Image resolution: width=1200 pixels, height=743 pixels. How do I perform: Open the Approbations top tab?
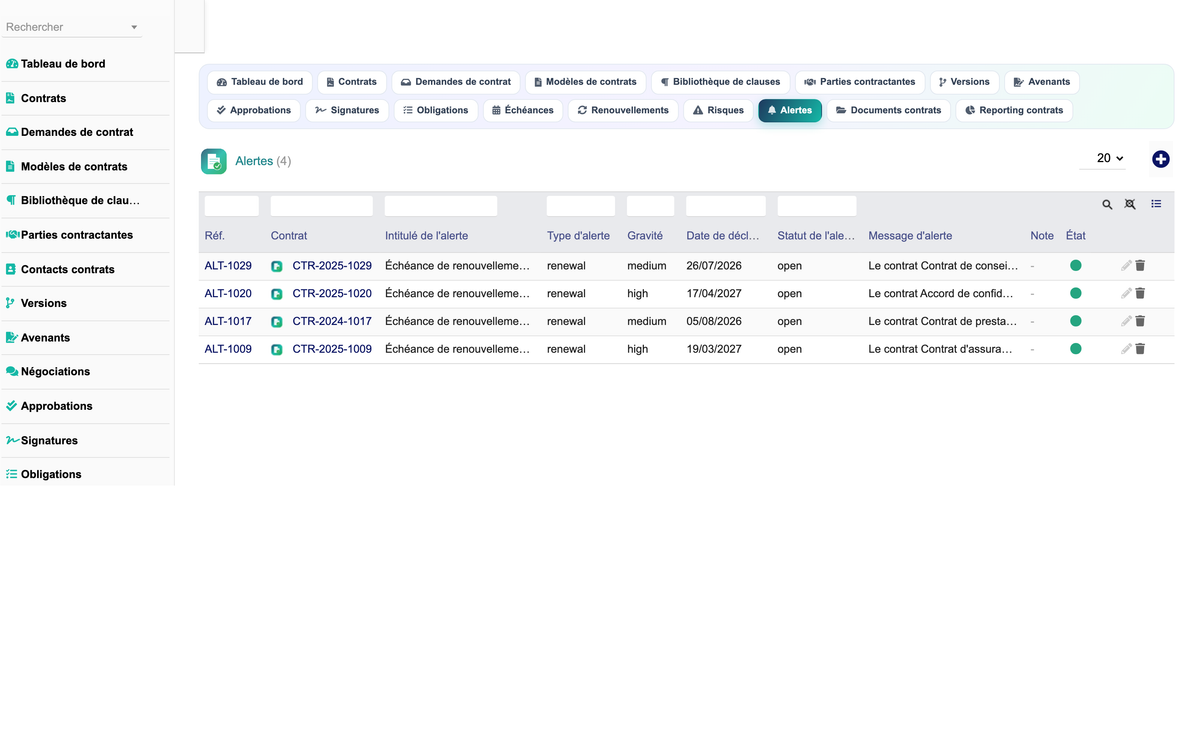click(254, 110)
